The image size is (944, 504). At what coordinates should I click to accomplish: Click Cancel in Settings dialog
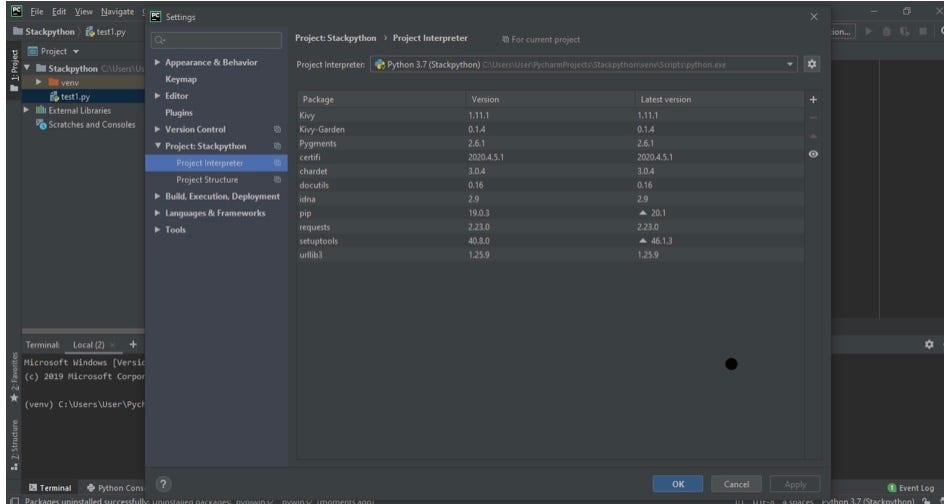click(736, 484)
